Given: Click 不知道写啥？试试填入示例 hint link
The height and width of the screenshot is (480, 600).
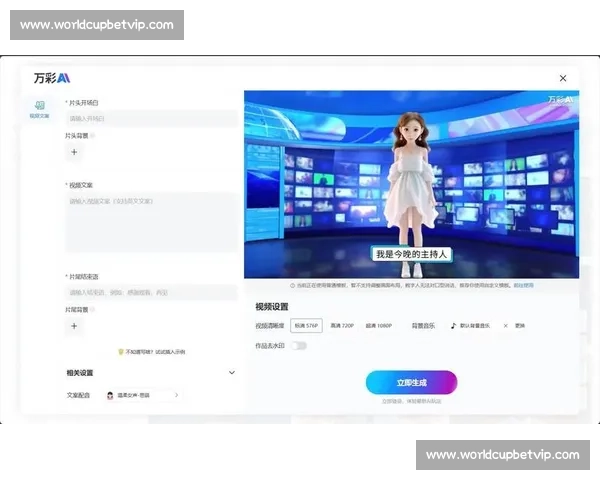Looking at the screenshot, I should click(155, 352).
